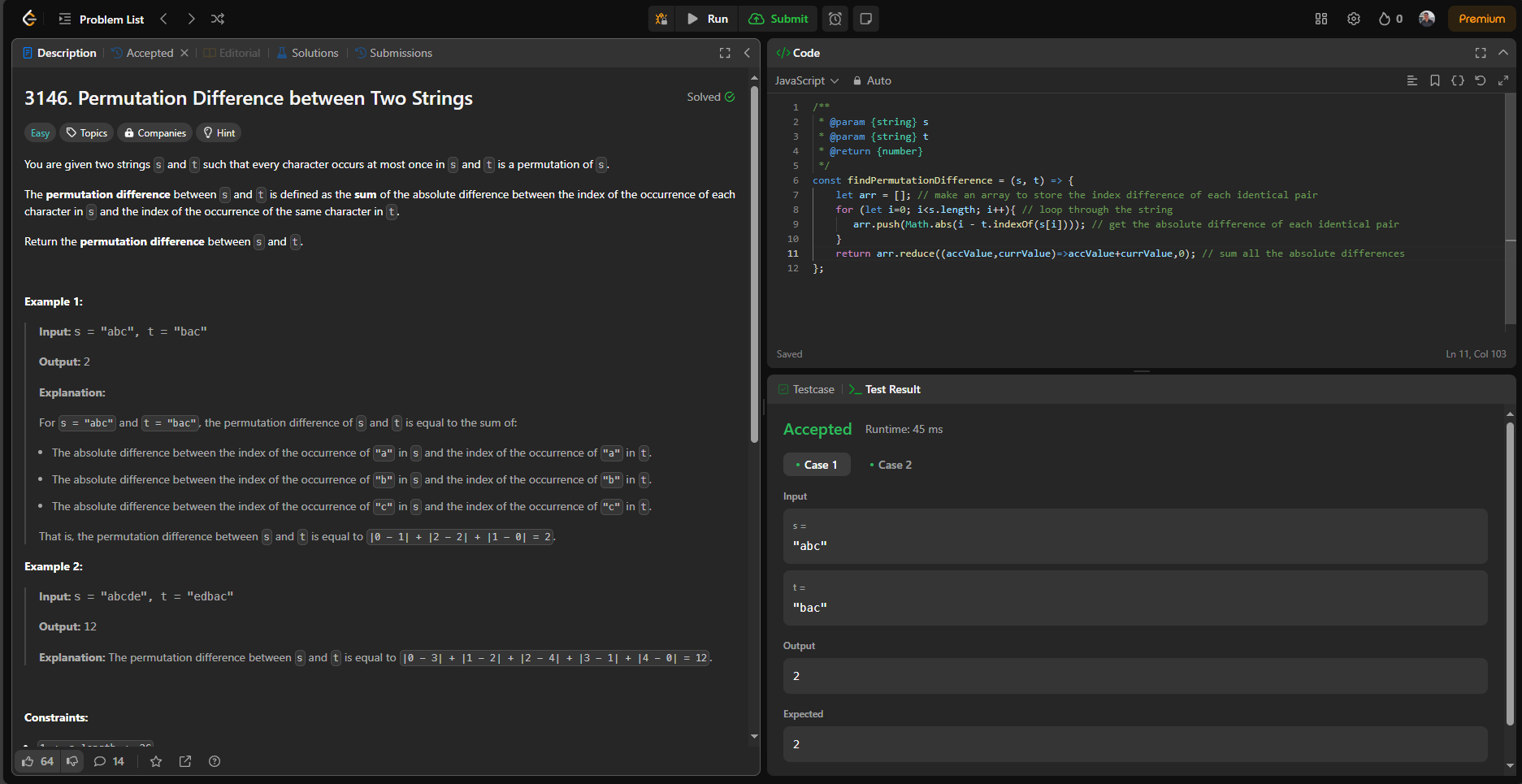Collapse the Code panel with chevron

1503,53
